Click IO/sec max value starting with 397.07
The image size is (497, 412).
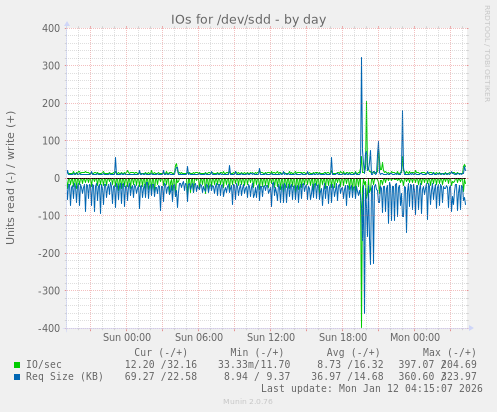point(438,364)
